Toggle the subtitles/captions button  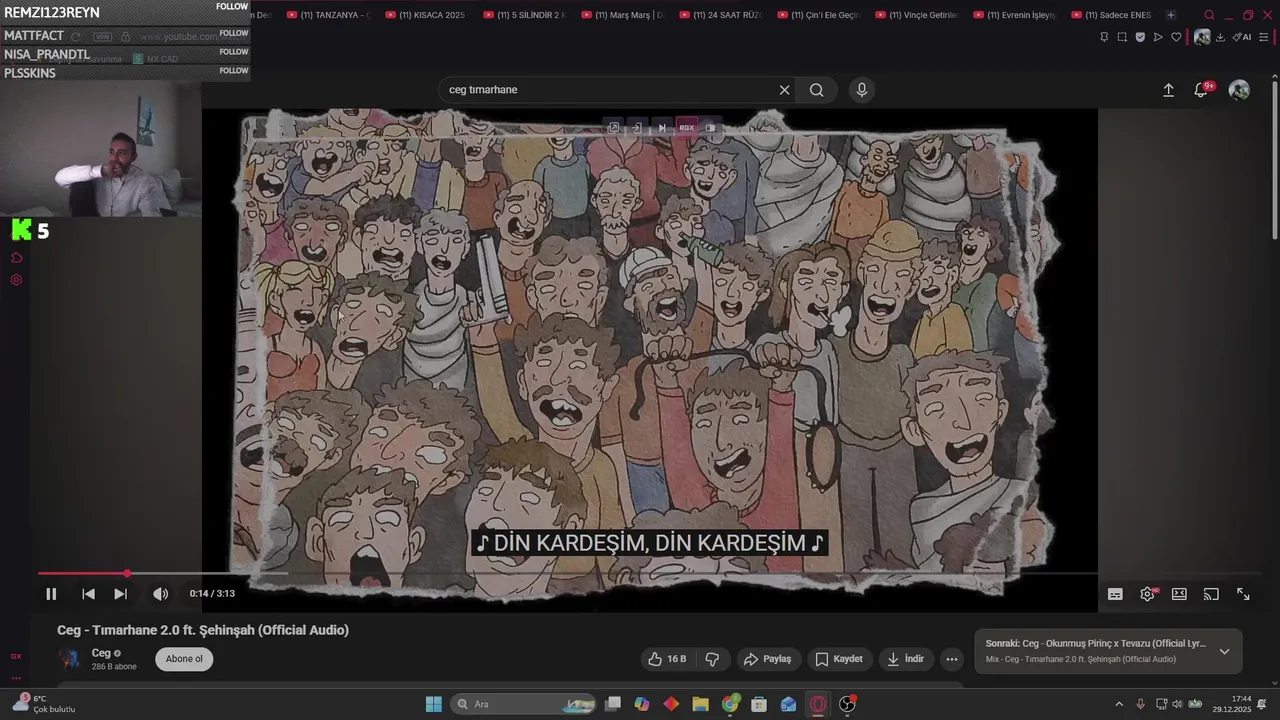[1115, 594]
